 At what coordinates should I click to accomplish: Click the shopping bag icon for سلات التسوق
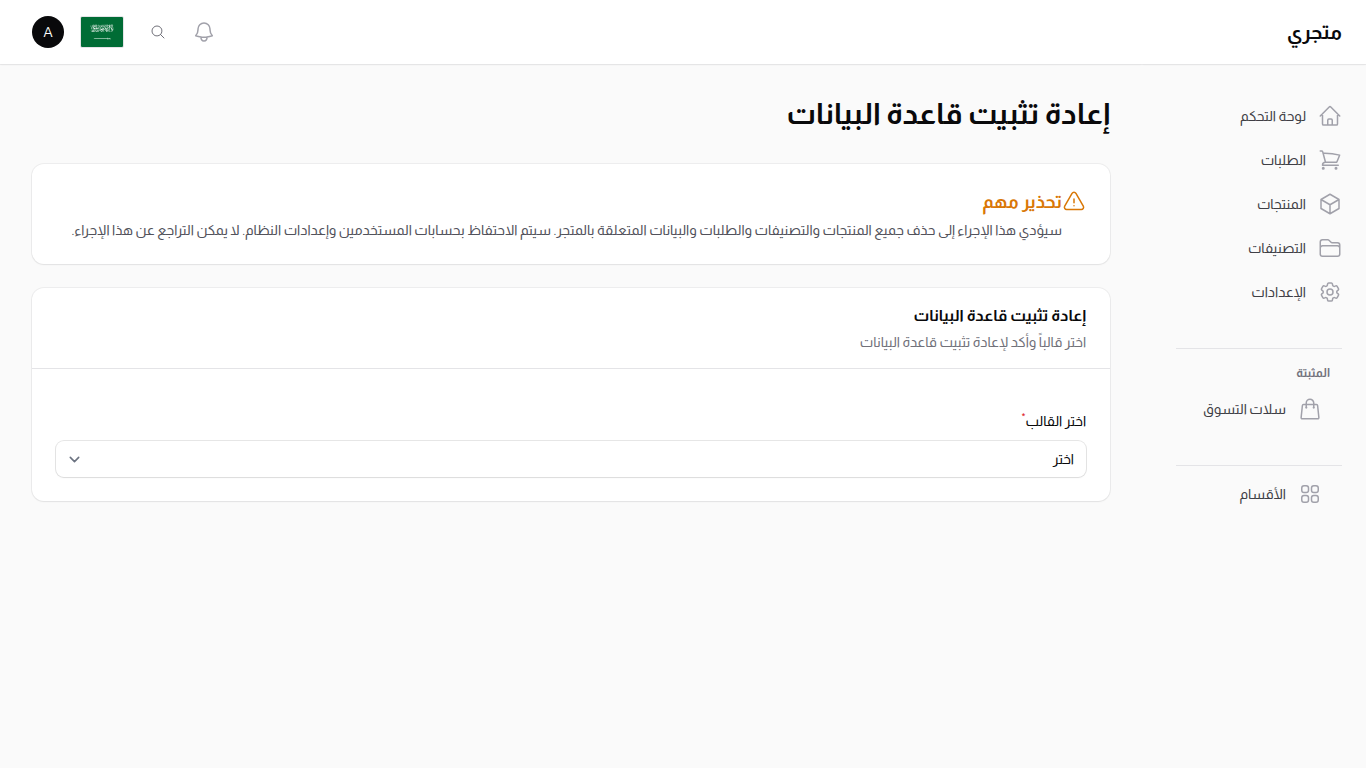coord(1310,409)
